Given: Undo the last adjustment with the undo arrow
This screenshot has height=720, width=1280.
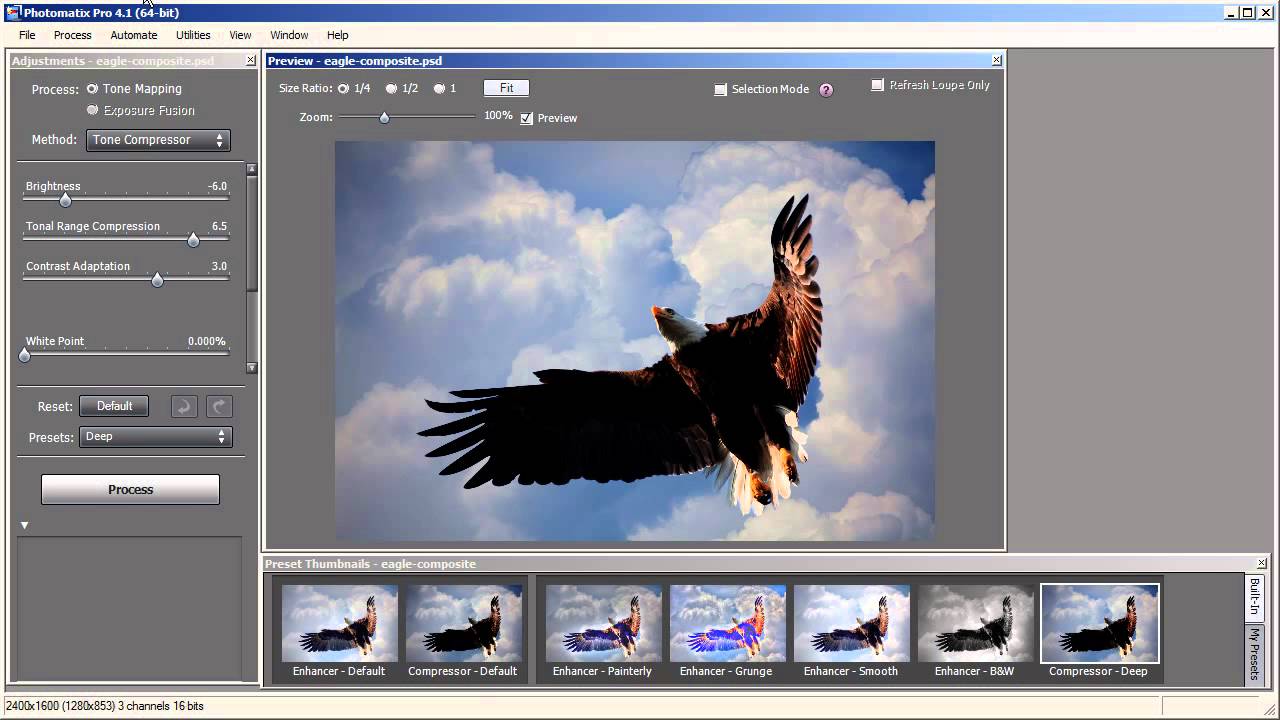Looking at the screenshot, I should [184, 406].
